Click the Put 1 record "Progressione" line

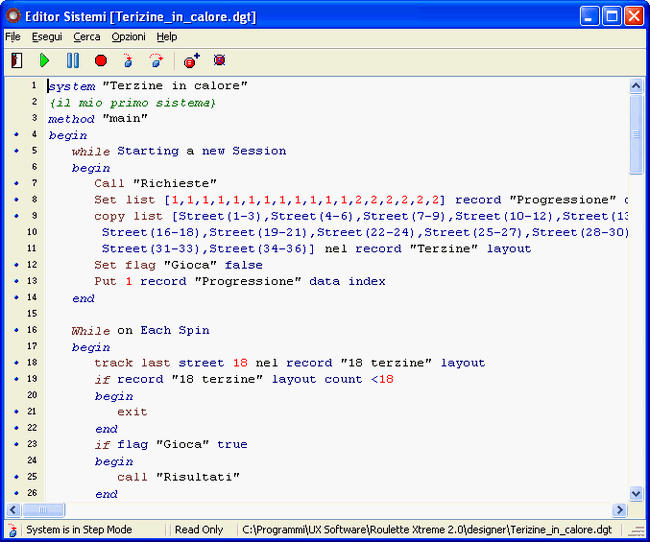coord(240,281)
